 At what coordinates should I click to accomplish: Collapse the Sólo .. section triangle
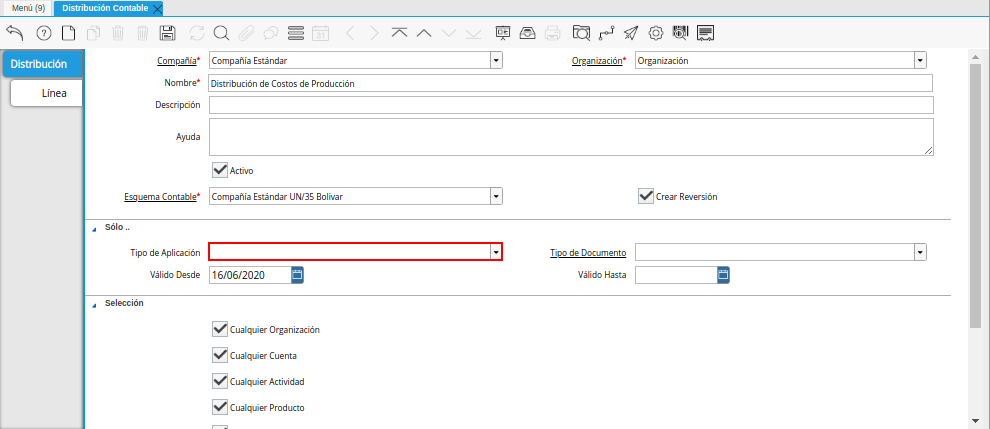click(95, 229)
